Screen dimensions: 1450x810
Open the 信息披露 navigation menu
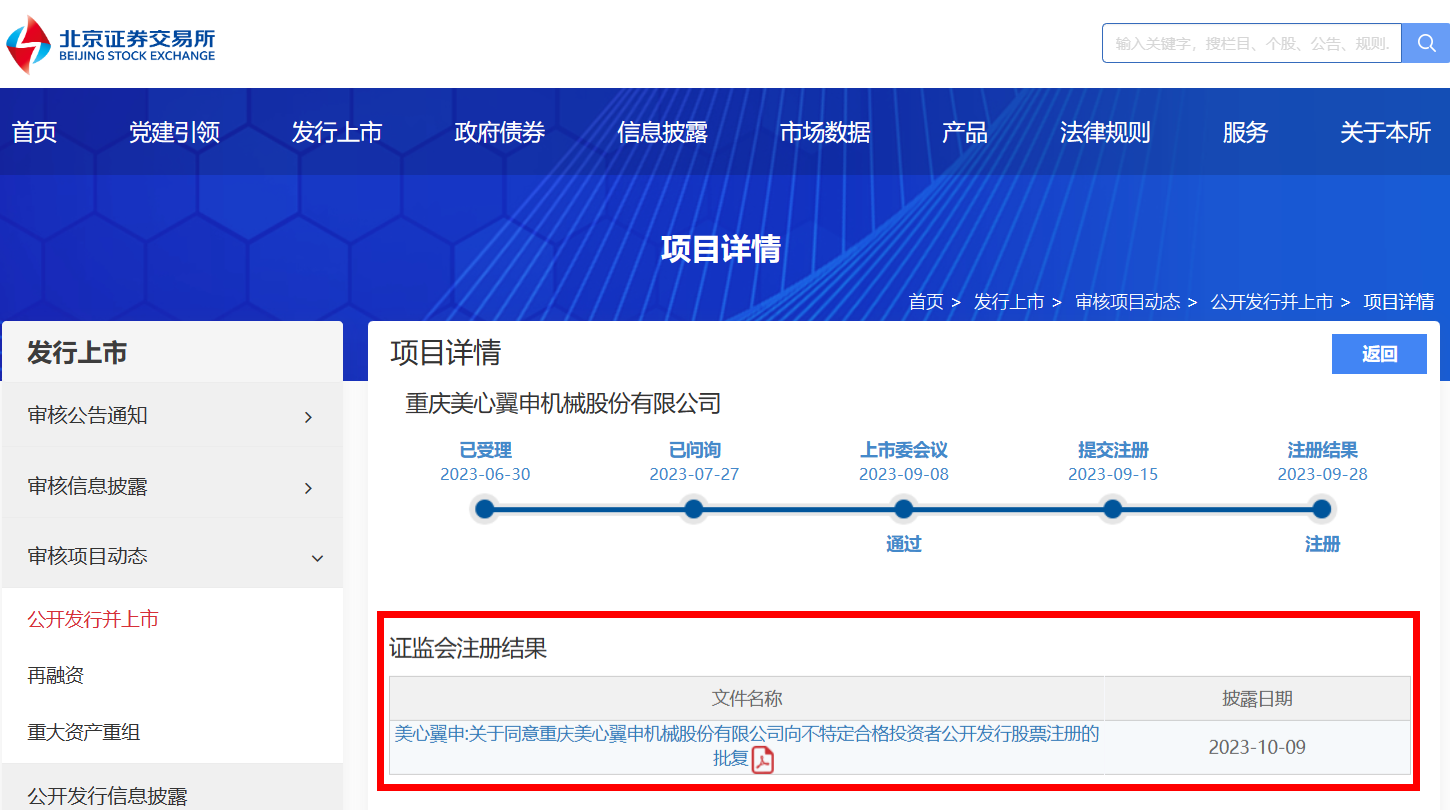[663, 132]
